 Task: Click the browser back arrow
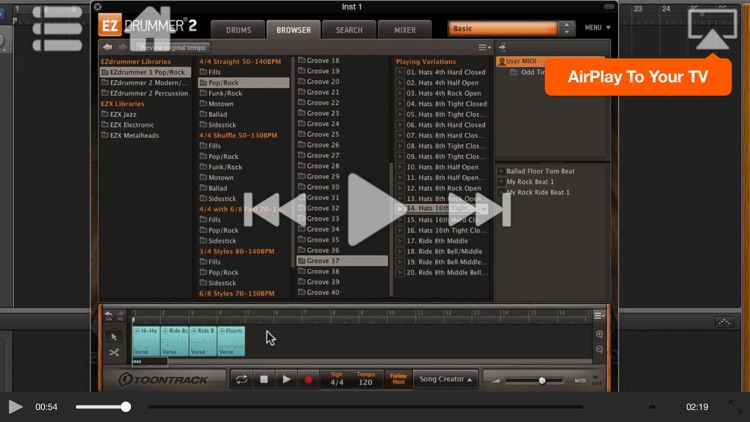pos(108,47)
